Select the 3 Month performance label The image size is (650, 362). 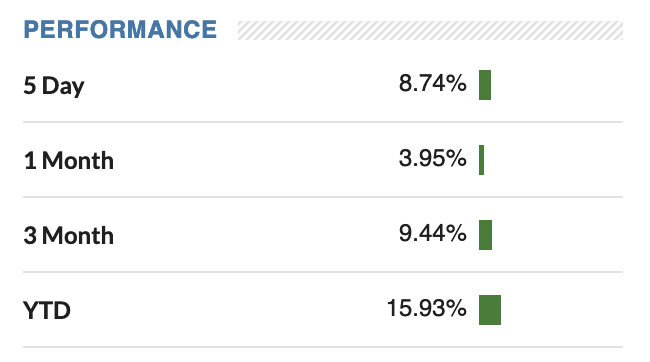tap(68, 236)
